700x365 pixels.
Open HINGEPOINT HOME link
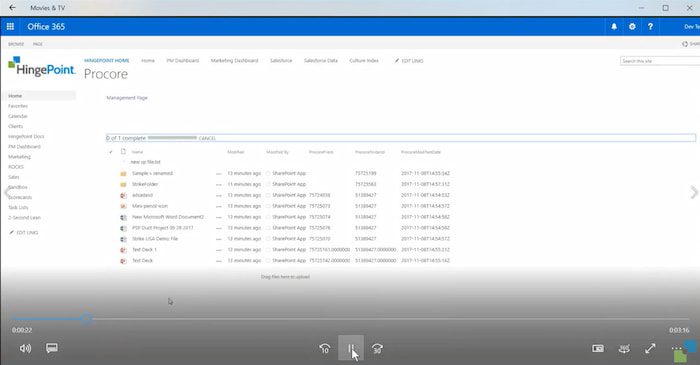point(107,60)
